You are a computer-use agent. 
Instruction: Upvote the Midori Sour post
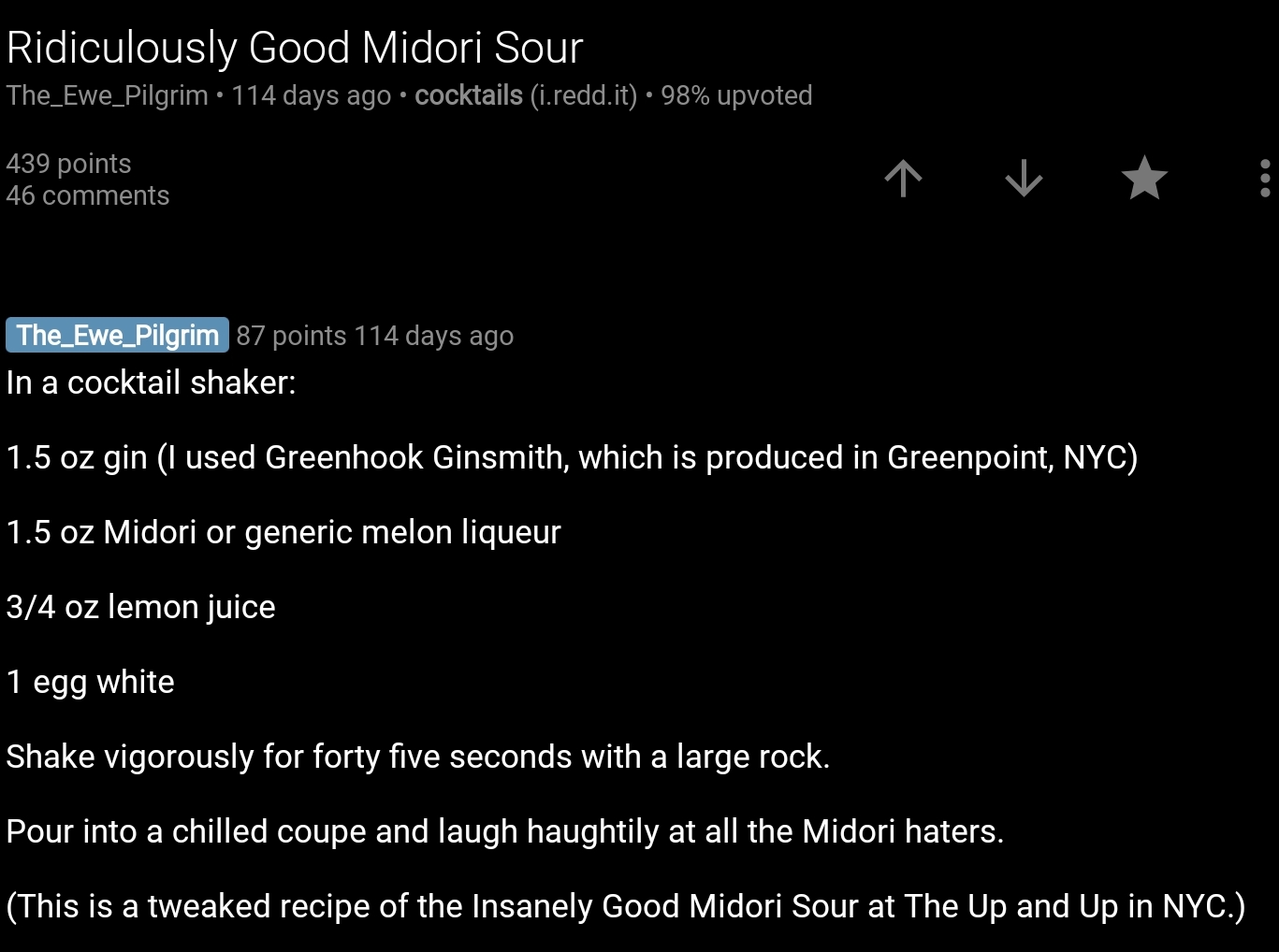pos(903,178)
